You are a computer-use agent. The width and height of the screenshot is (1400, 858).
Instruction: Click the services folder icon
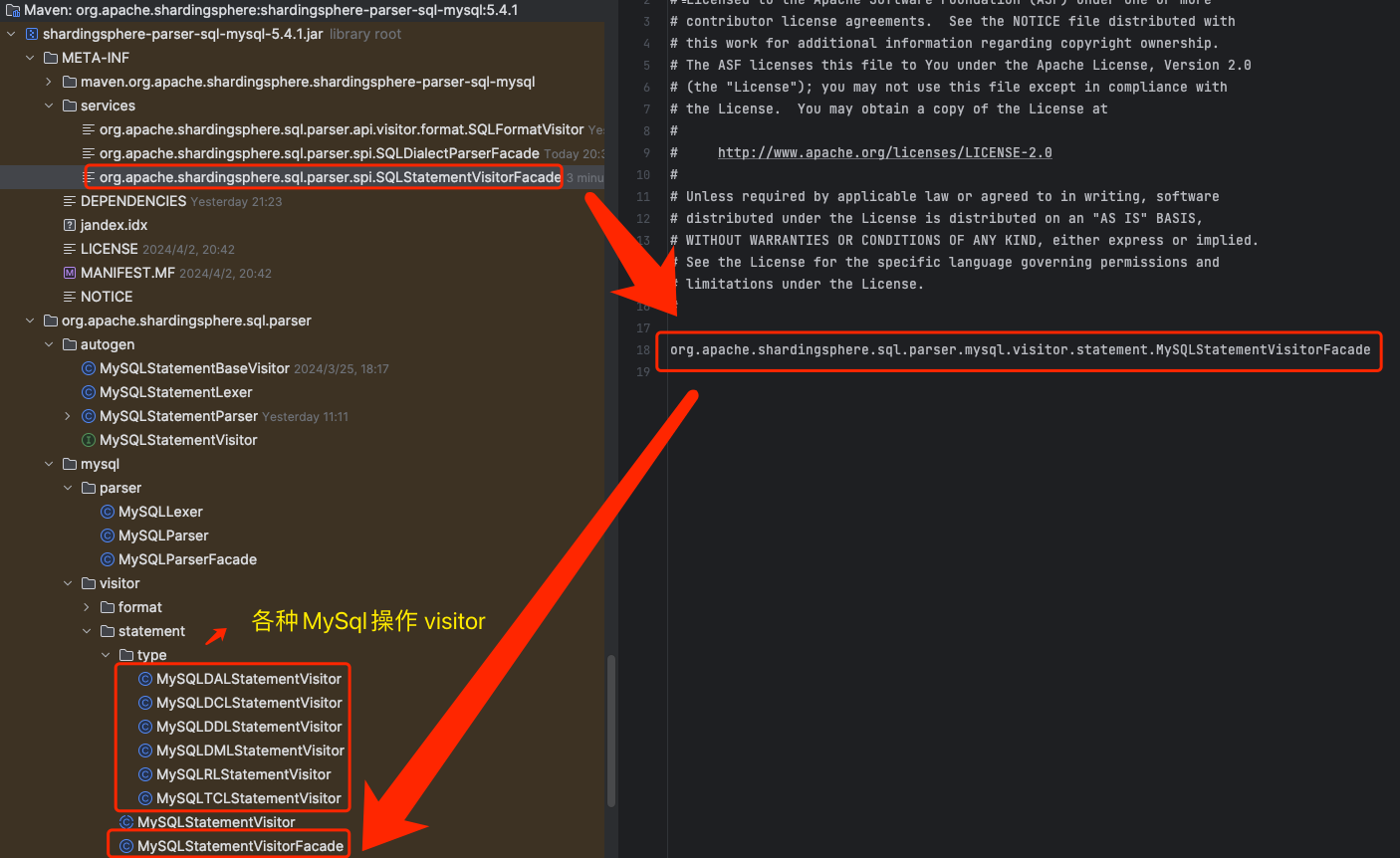coord(70,106)
